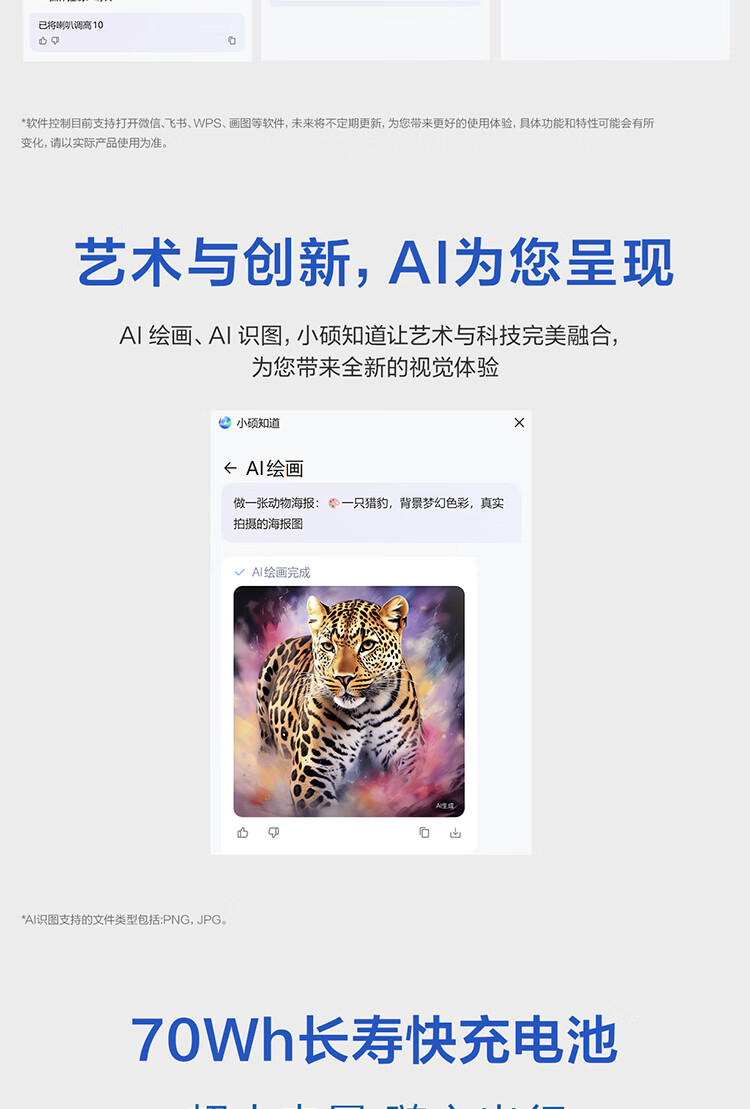The width and height of the screenshot is (750, 1109).
Task: Download the generated leopard picture
Action: pos(455,832)
